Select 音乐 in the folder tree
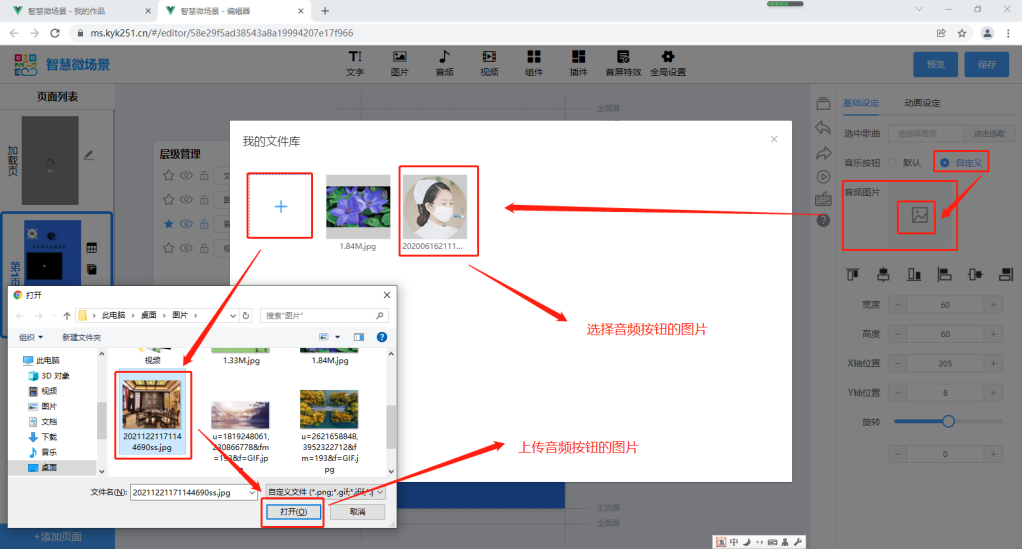The width and height of the screenshot is (1022, 549). point(48,452)
